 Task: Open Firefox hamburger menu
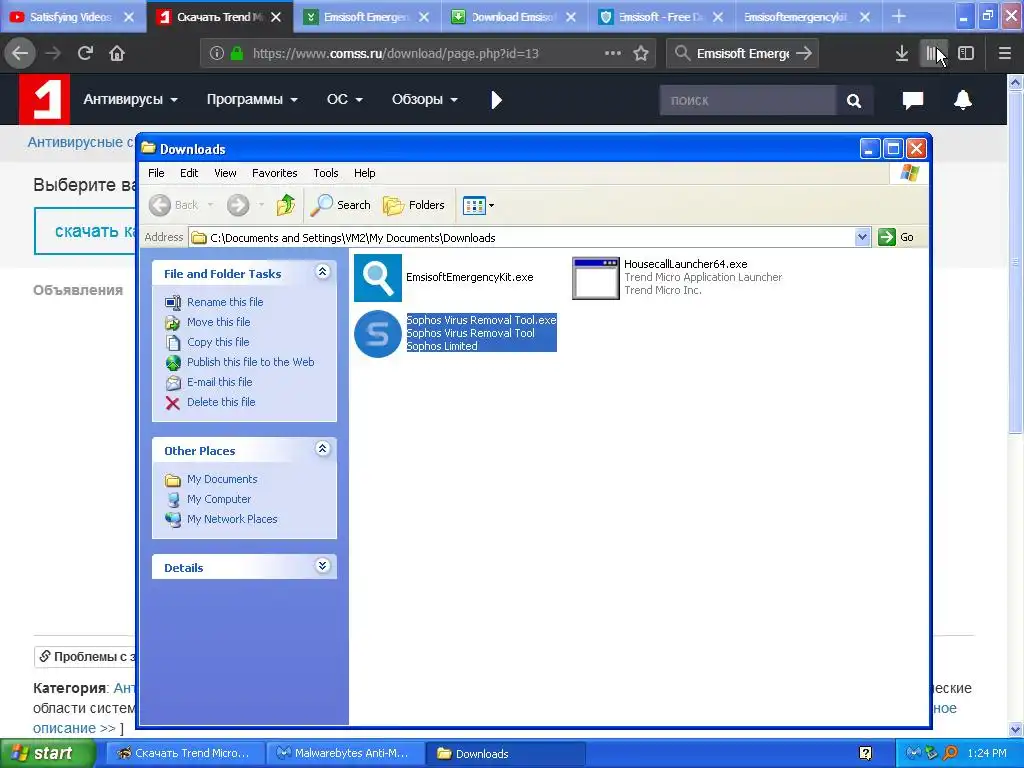tap(1004, 54)
